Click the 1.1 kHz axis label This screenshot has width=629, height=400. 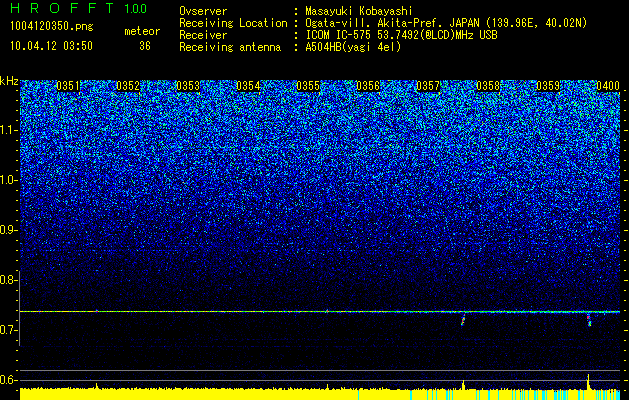(x=8, y=130)
